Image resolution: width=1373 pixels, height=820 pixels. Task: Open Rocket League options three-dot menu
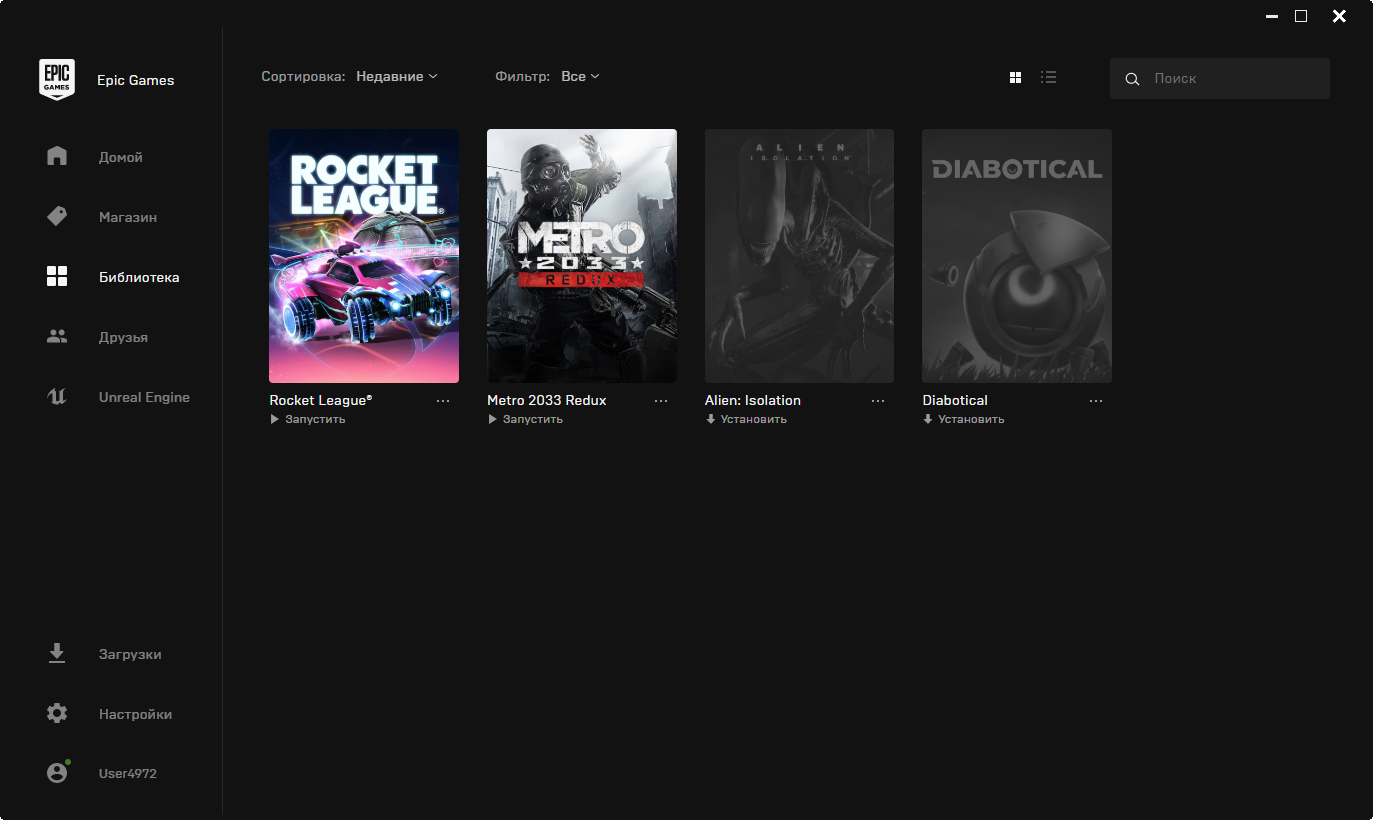[443, 401]
